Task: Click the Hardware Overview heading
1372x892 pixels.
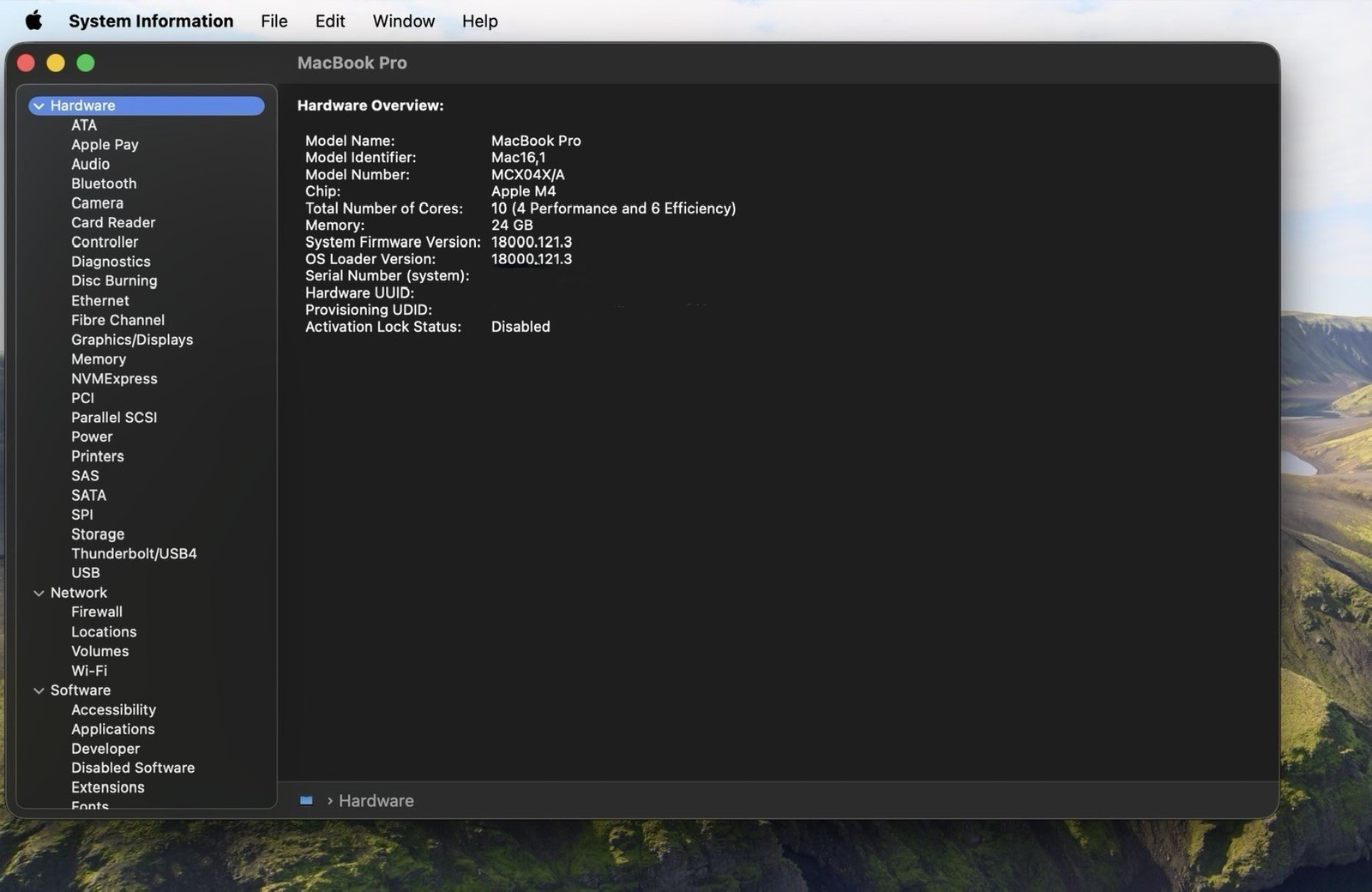Action: point(370,105)
